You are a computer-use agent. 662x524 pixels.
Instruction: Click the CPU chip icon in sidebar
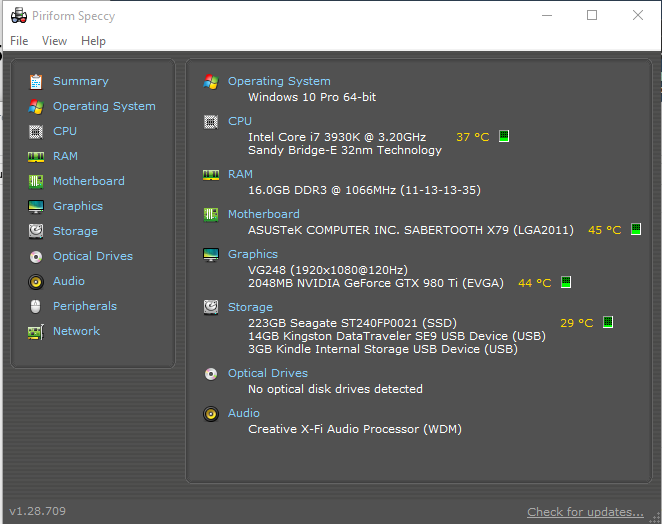pos(36,132)
